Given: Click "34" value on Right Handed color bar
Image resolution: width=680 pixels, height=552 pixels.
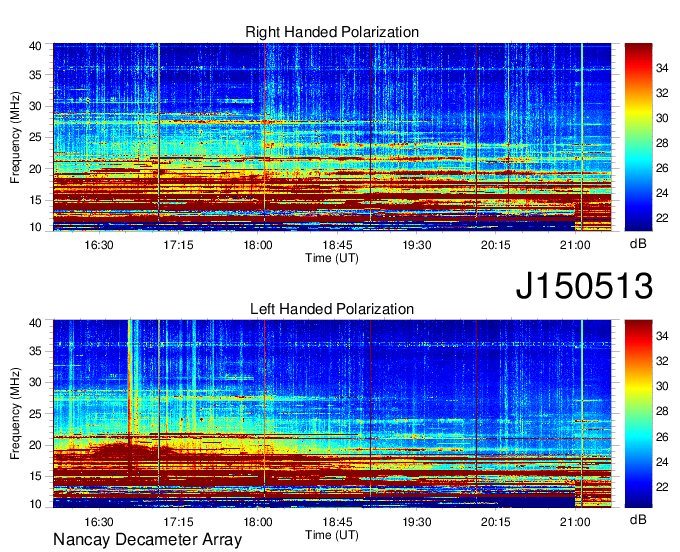Looking at the screenshot, I should tap(662, 68).
